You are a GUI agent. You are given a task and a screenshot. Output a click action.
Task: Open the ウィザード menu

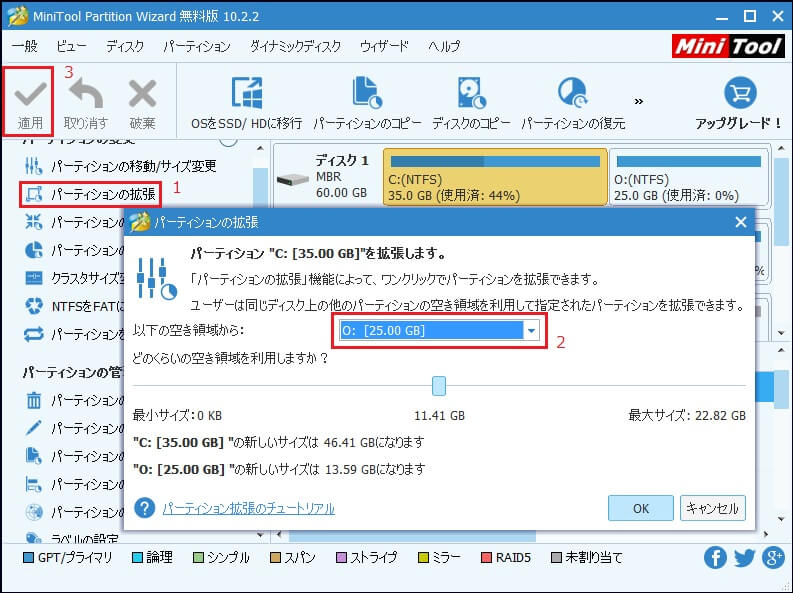click(384, 47)
